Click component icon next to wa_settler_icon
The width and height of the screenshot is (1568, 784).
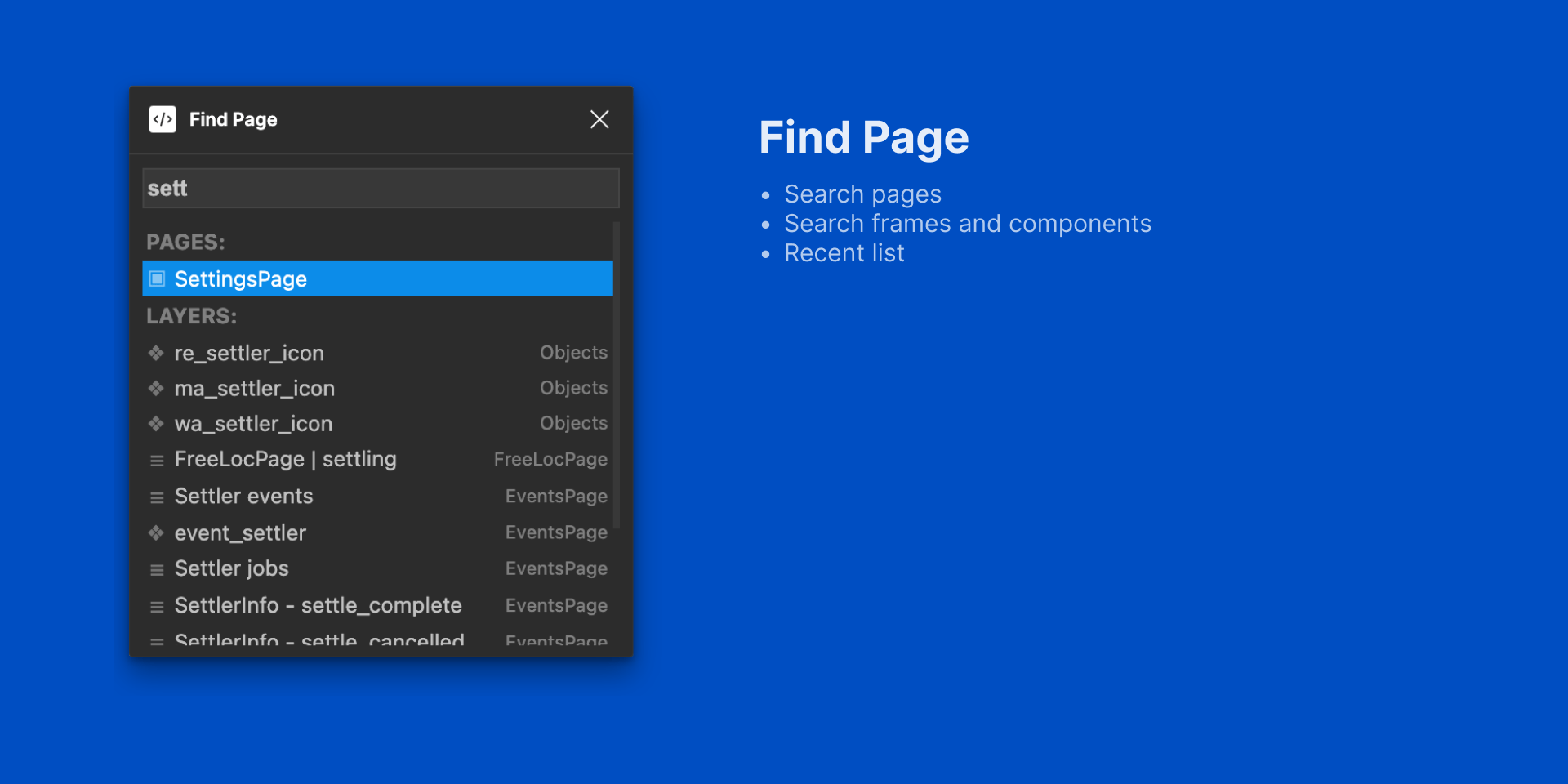156,423
